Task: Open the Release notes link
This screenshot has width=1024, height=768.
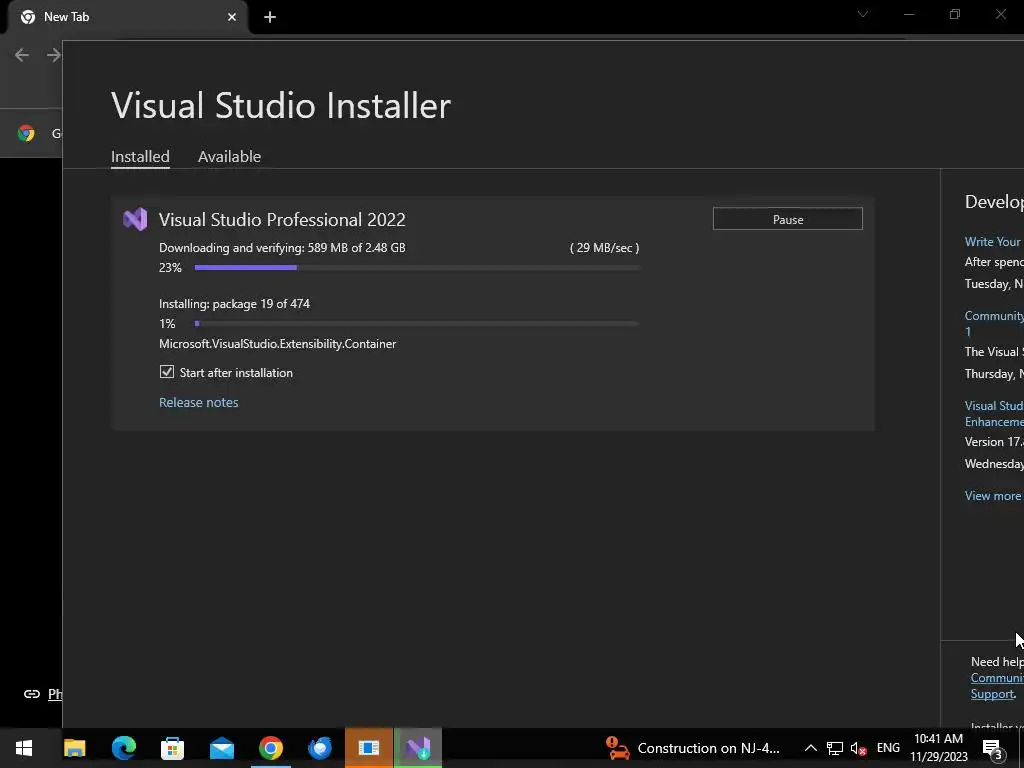Action: click(199, 402)
